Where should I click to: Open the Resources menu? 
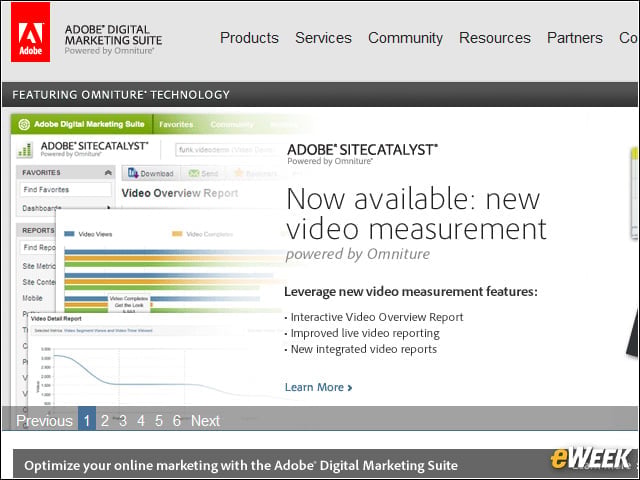495,38
